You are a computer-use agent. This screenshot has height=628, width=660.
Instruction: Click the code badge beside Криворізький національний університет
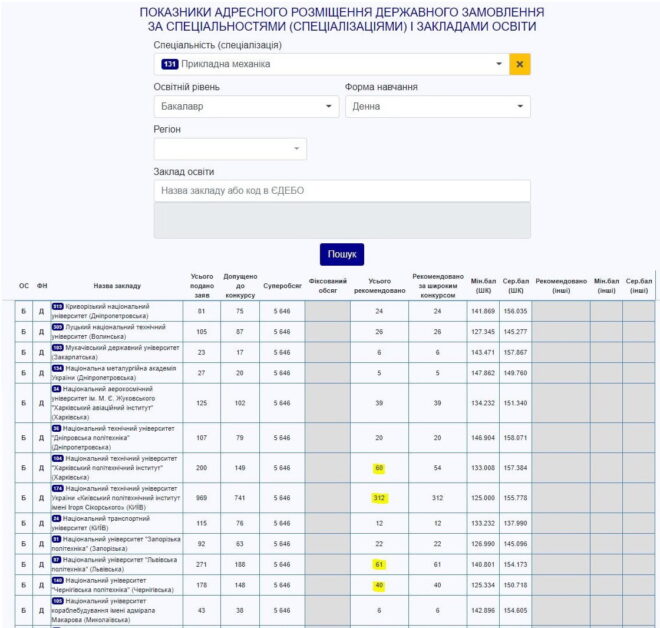click(x=57, y=306)
